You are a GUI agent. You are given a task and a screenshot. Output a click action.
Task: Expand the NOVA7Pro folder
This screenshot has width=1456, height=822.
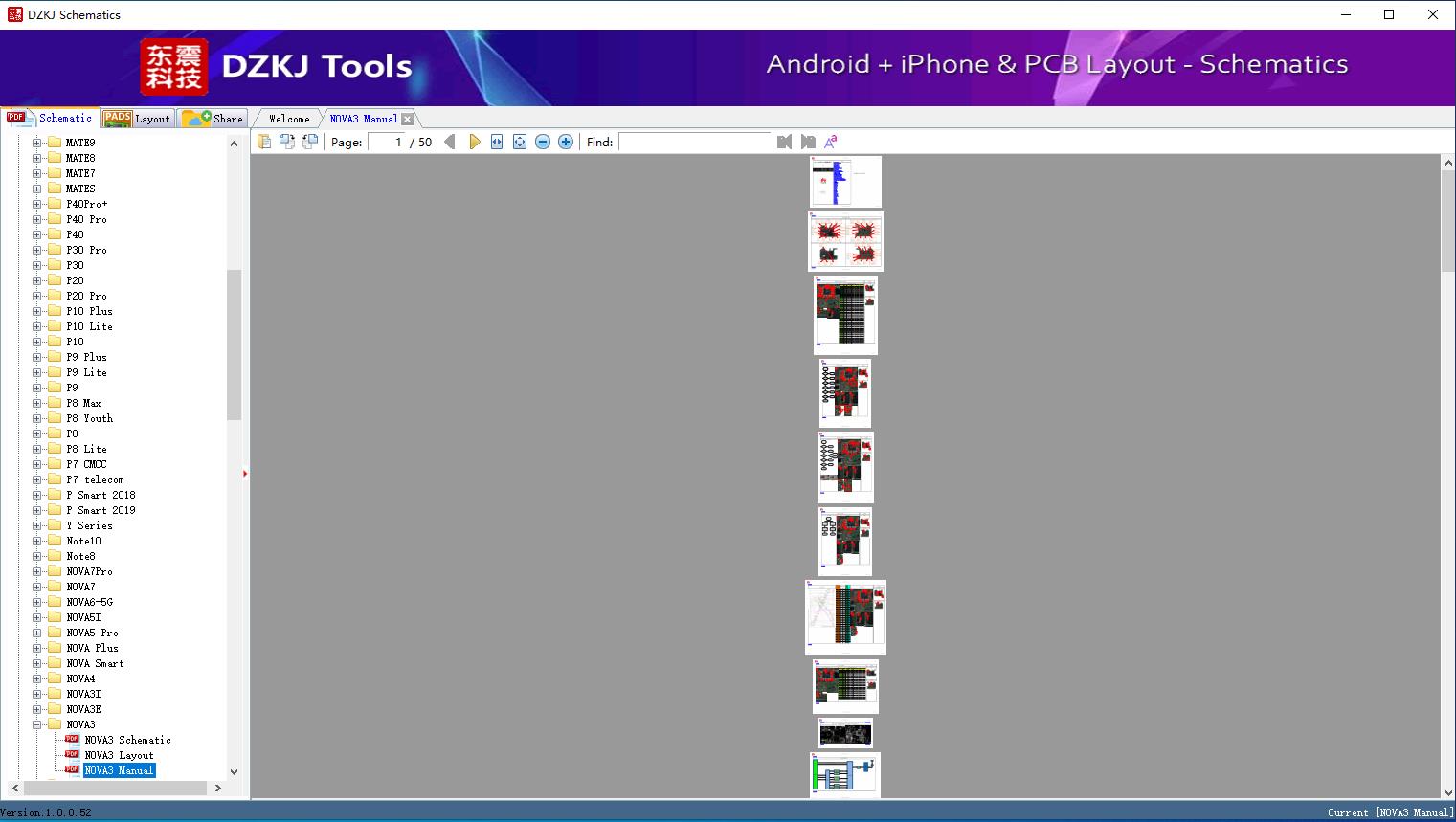37,571
